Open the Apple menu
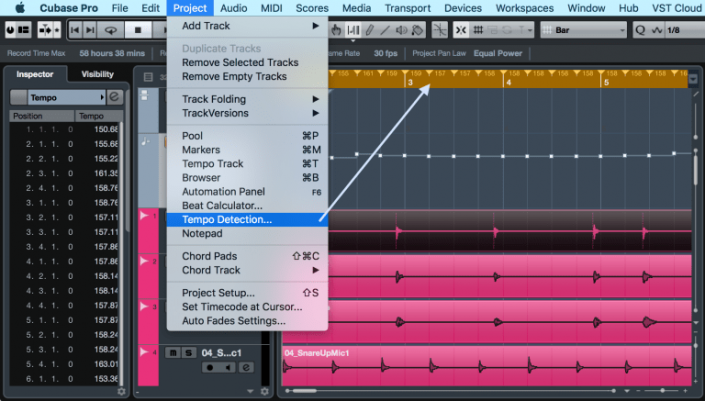This screenshot has width=705, height=401. (19, 8)
